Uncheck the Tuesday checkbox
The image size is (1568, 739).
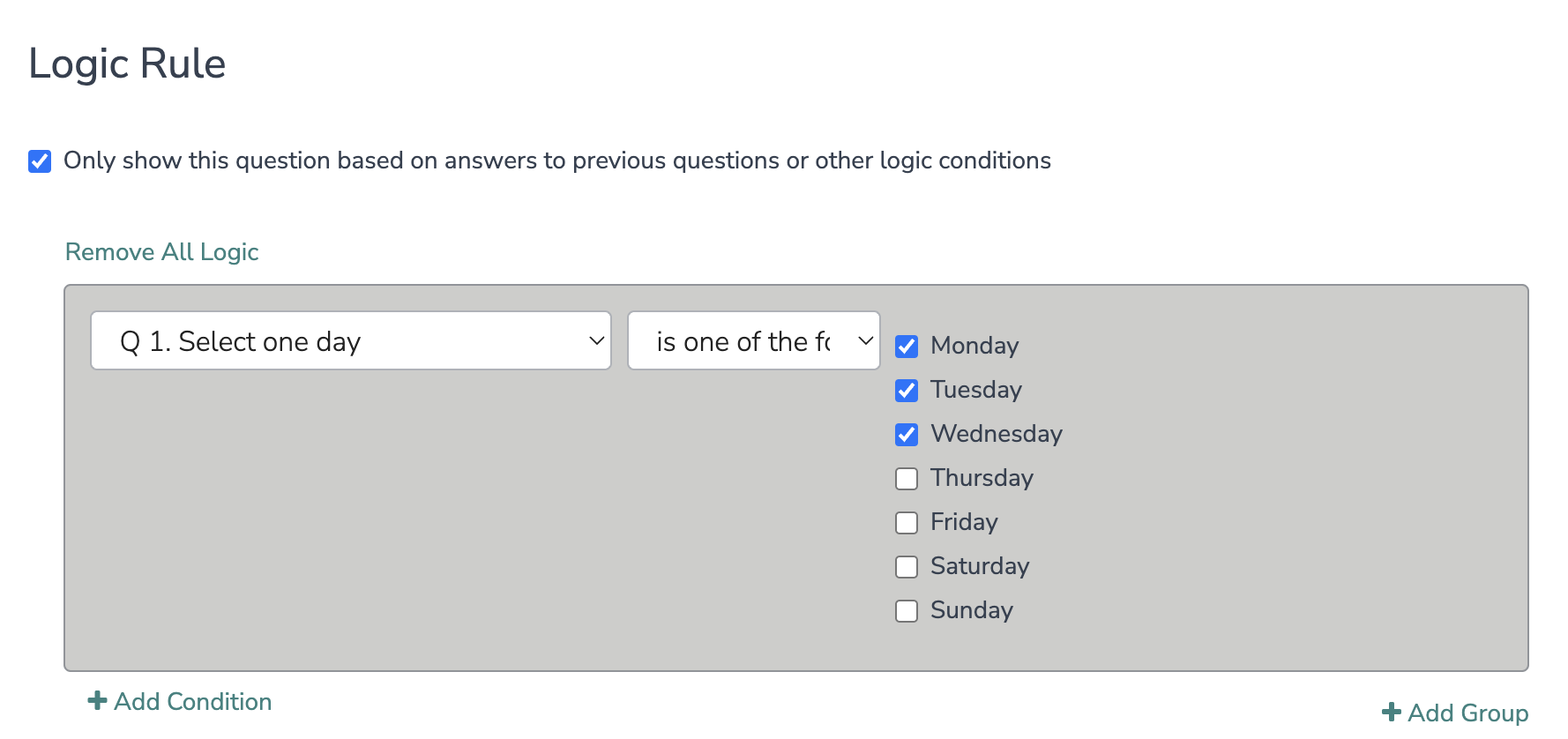[x=907, y=391]
